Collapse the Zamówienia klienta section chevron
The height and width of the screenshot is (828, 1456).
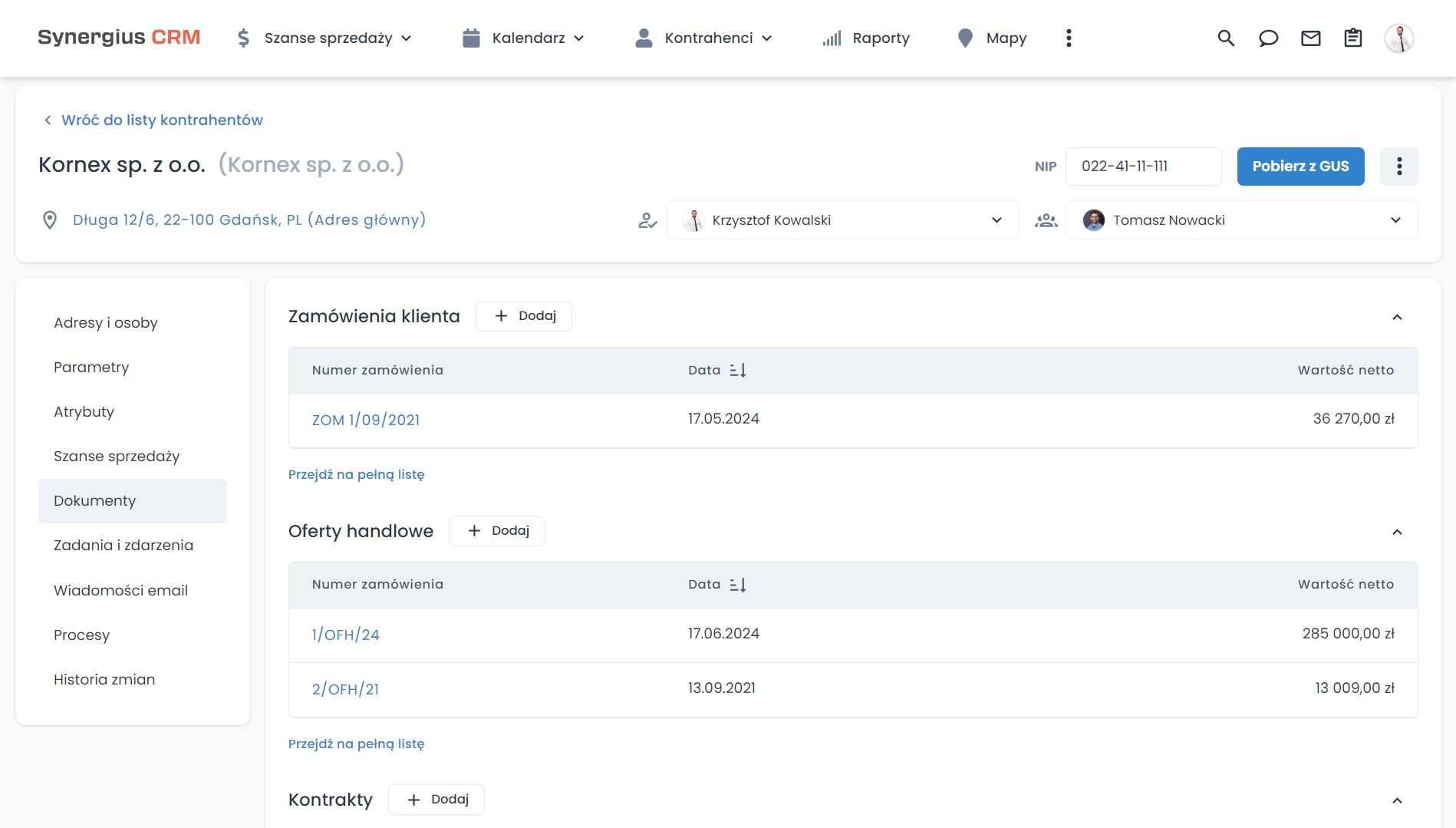coord(1398,317)
